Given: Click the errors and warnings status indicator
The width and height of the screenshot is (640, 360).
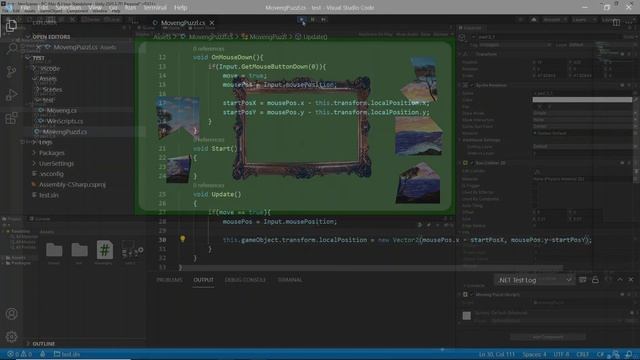Looking at the screenshot, I should [20, 354].
